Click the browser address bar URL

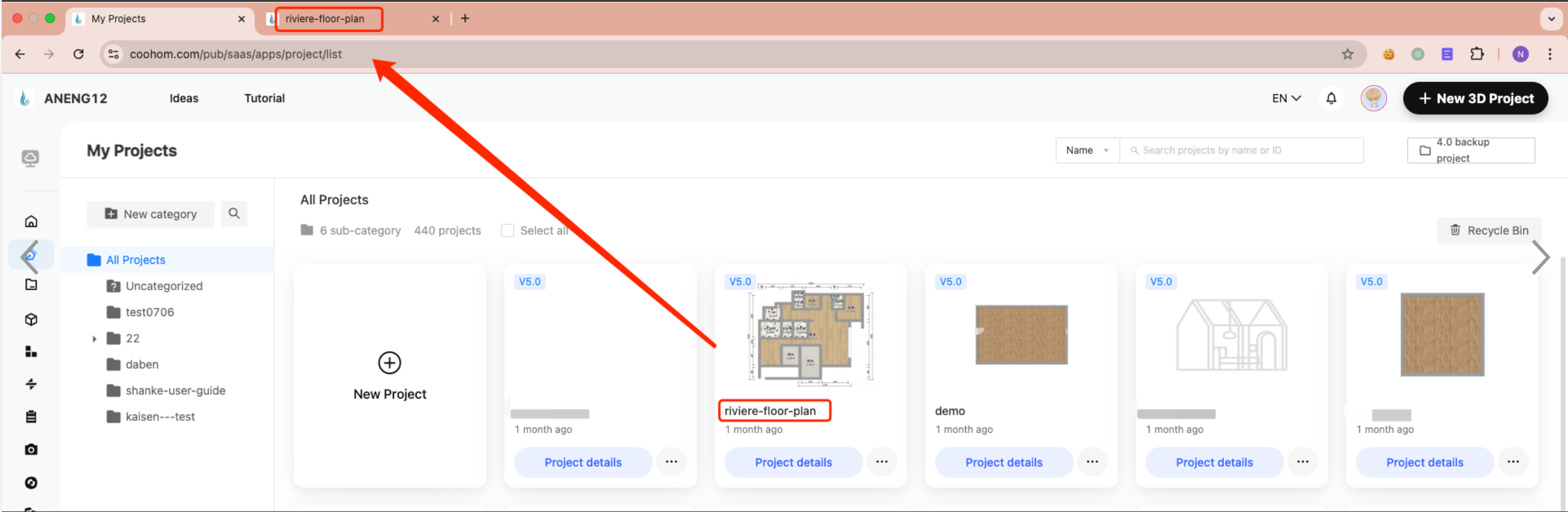pos(236,54)
